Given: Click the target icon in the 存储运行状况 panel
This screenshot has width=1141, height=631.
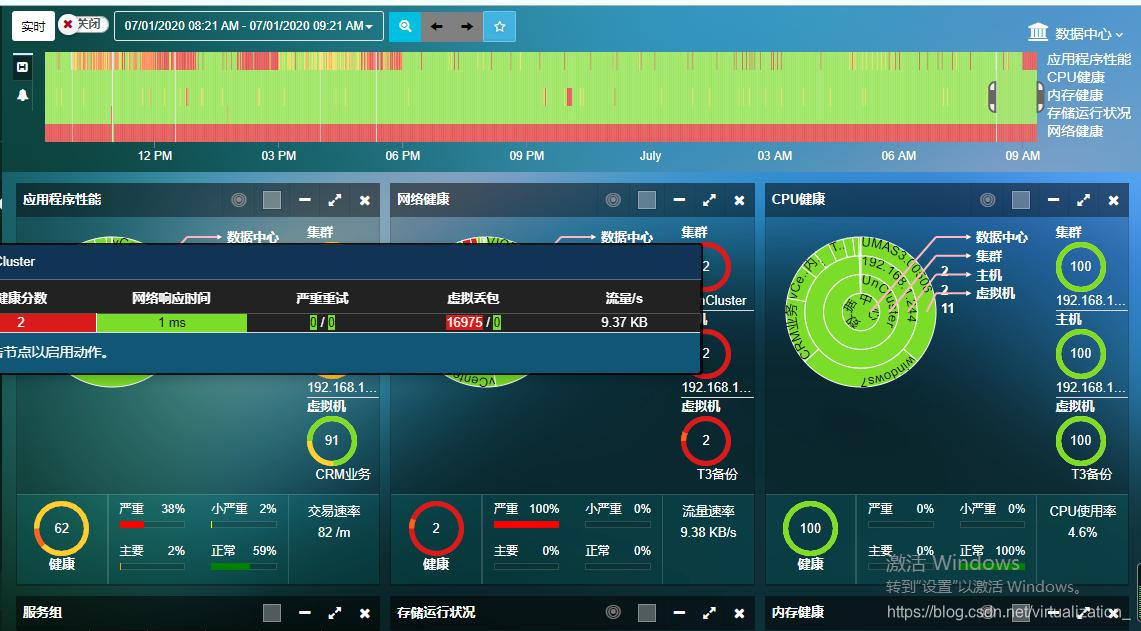Looking at the screenshot, I should pos(613,613).
